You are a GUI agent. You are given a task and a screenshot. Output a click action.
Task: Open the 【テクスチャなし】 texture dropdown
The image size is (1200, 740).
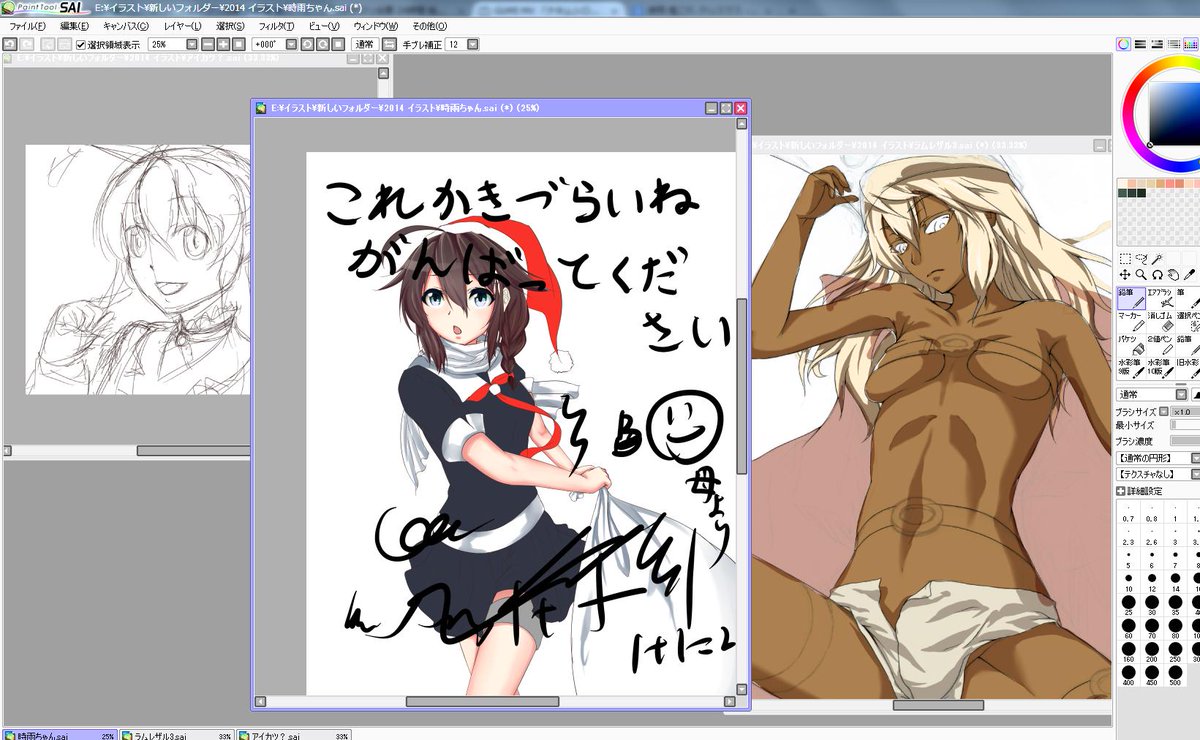point(1158,473)
